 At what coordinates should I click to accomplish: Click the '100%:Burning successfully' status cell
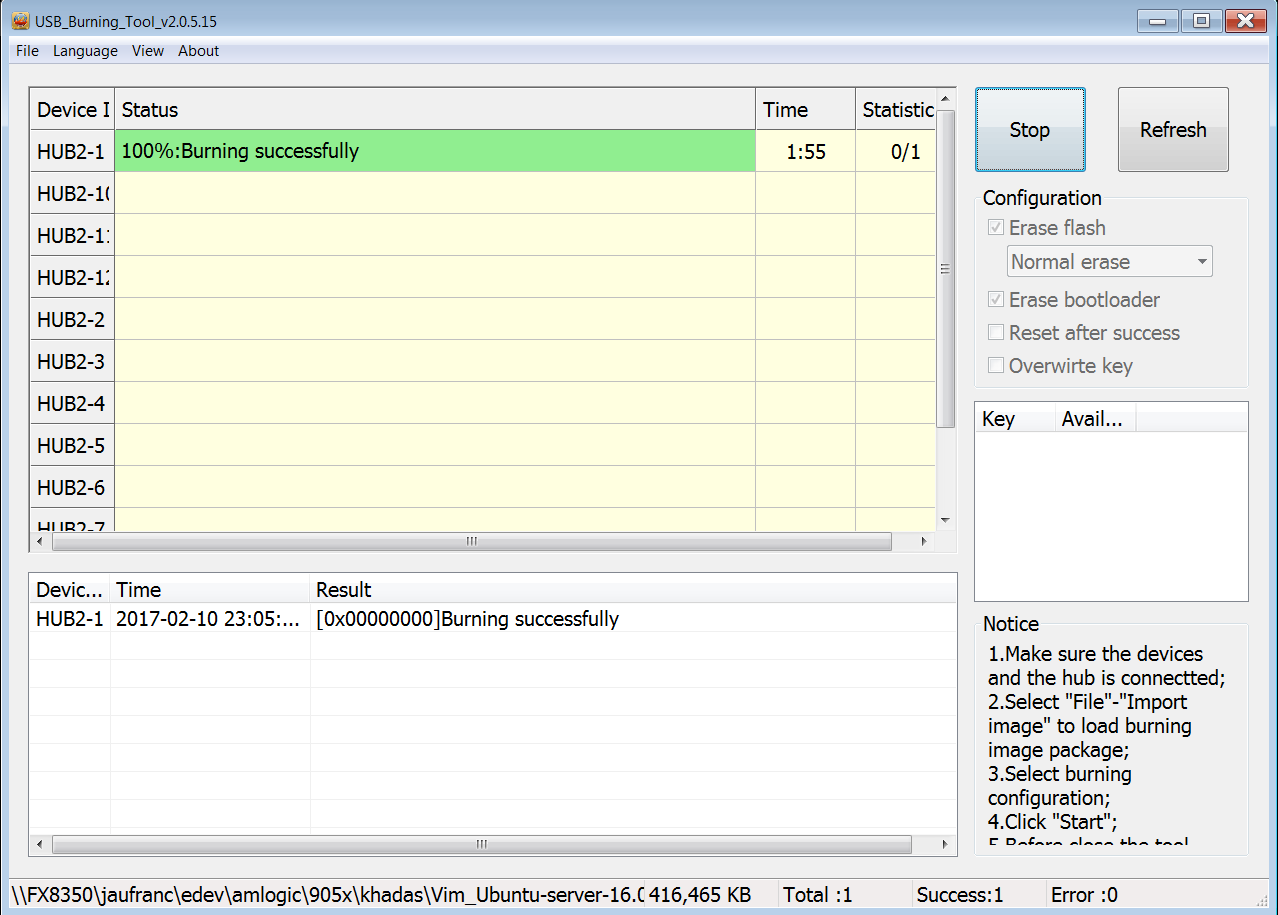point(435,151)
